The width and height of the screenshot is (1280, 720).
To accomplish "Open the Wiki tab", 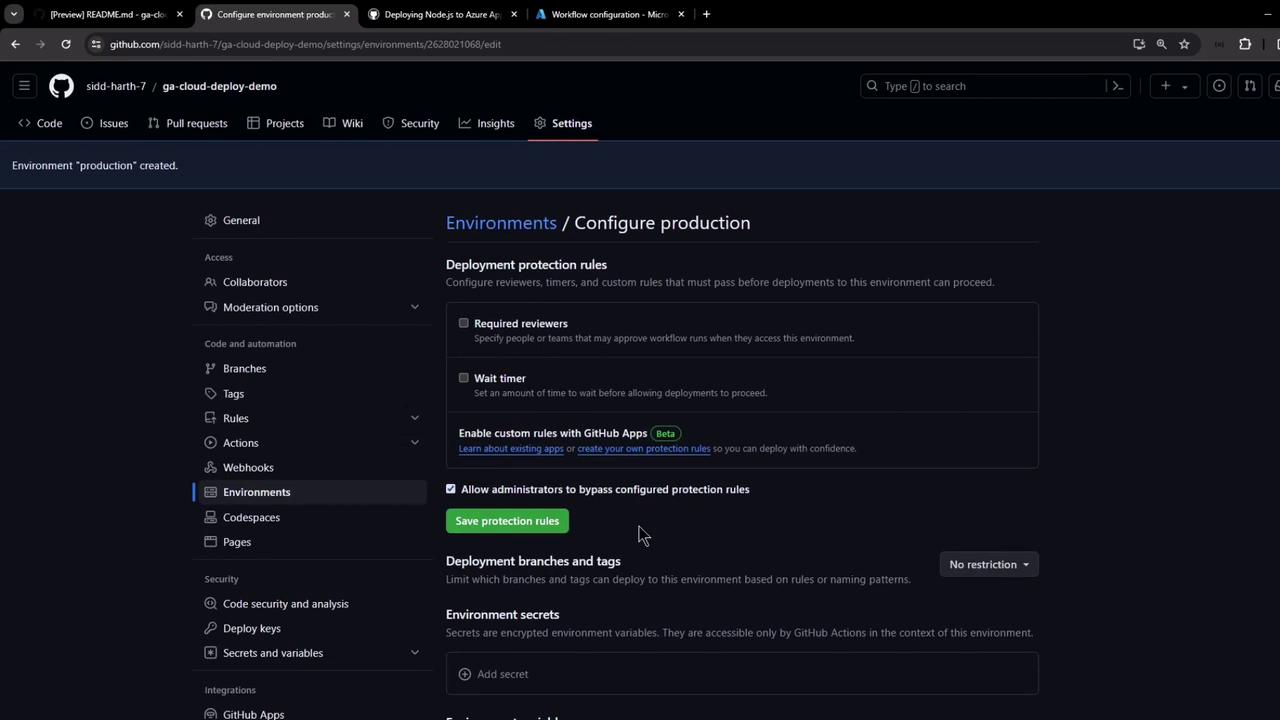I will tap(343, 123).
